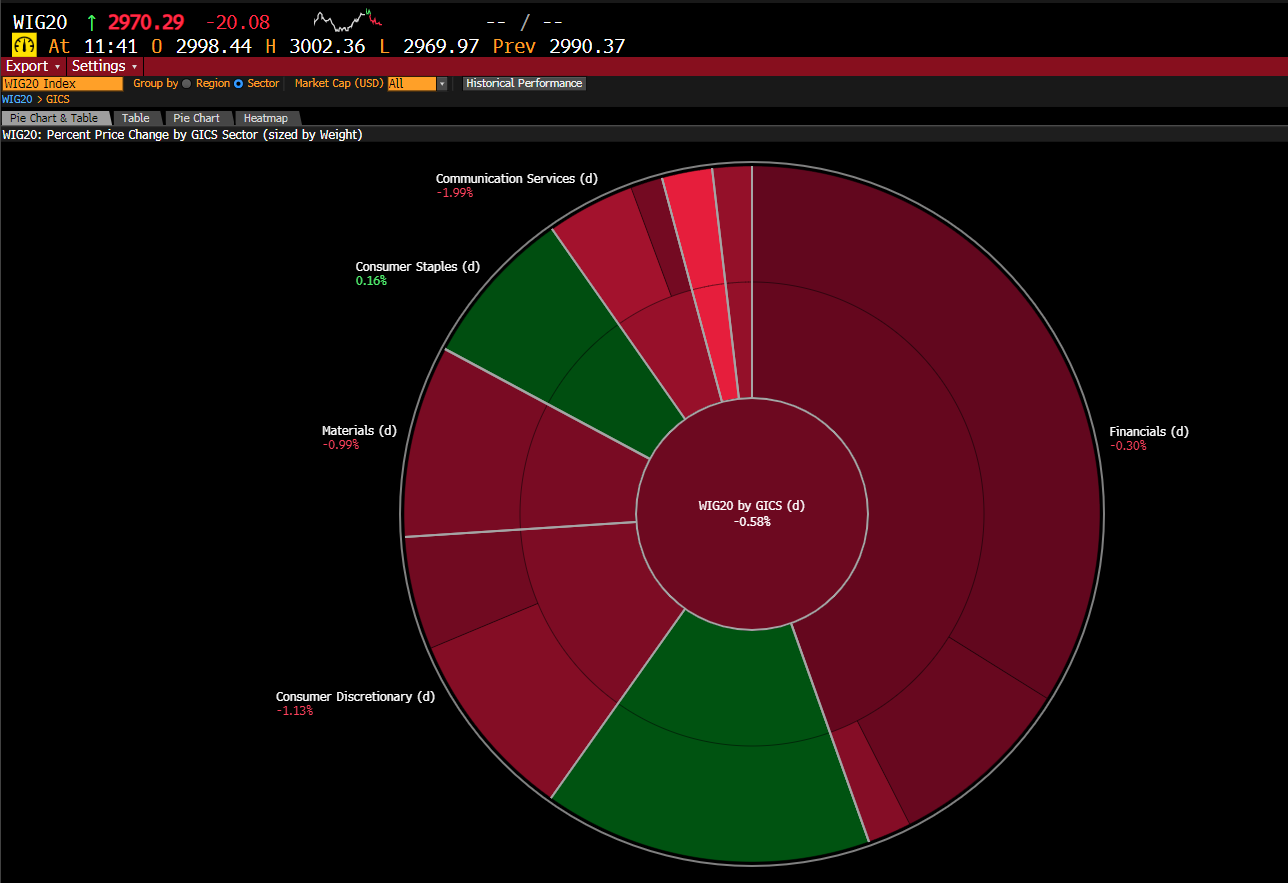
Task: Switch to the Table tab
Action: [136, 118]
